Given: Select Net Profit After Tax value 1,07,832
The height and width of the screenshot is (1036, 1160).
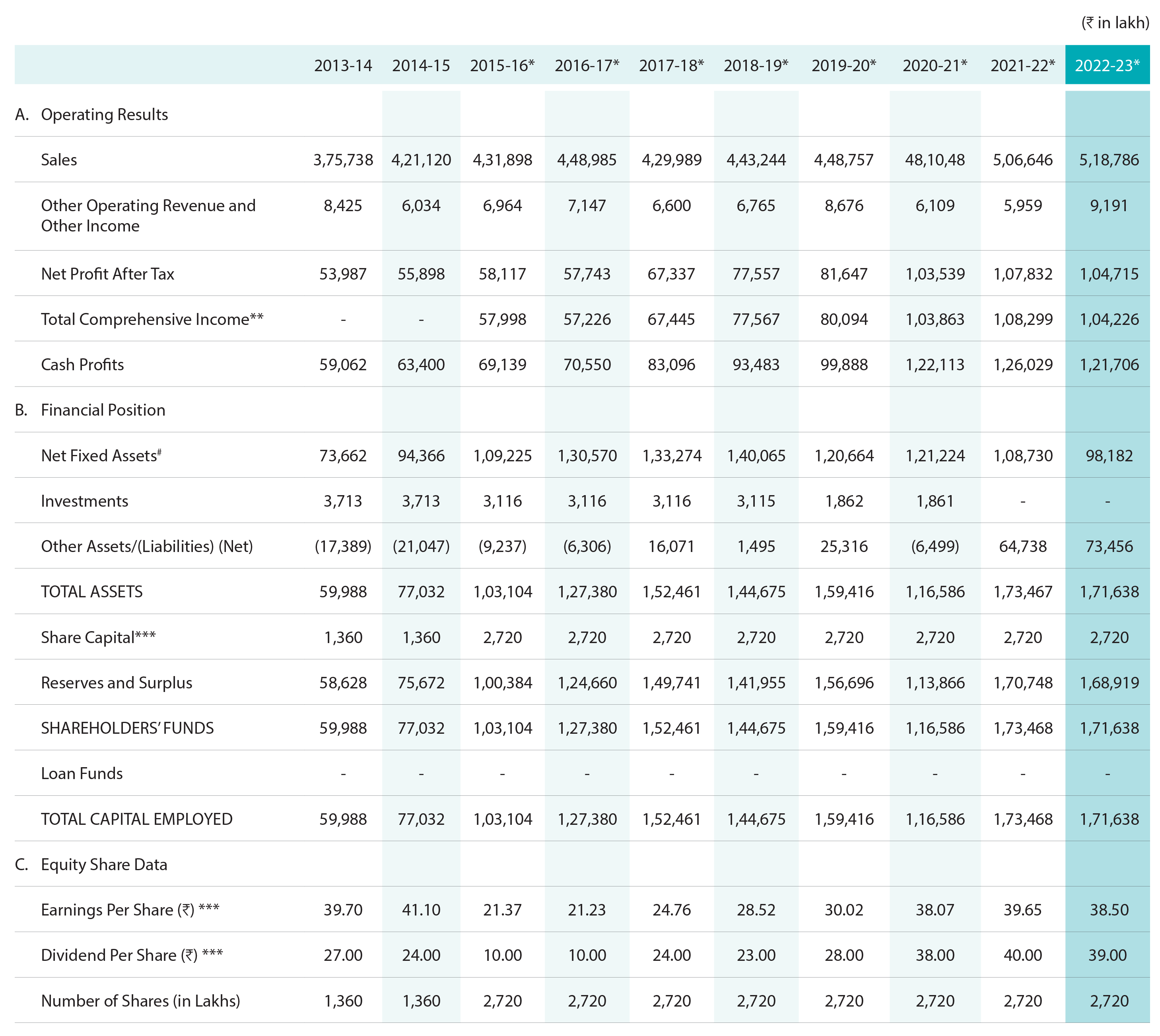Looking at the screenshot, I should [x=1023, y=274].
